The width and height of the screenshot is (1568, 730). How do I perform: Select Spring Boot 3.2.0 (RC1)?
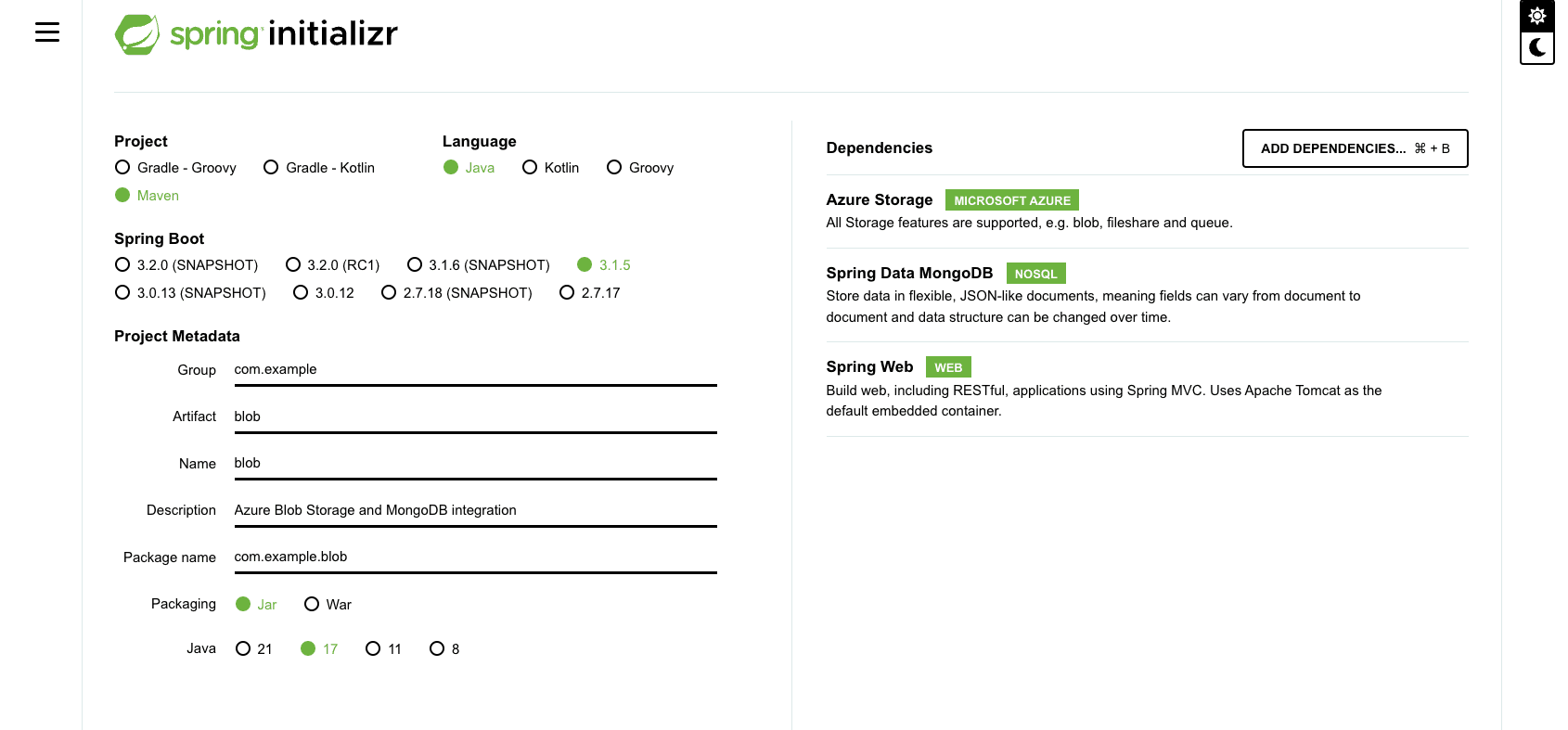(x=293, y=265)
